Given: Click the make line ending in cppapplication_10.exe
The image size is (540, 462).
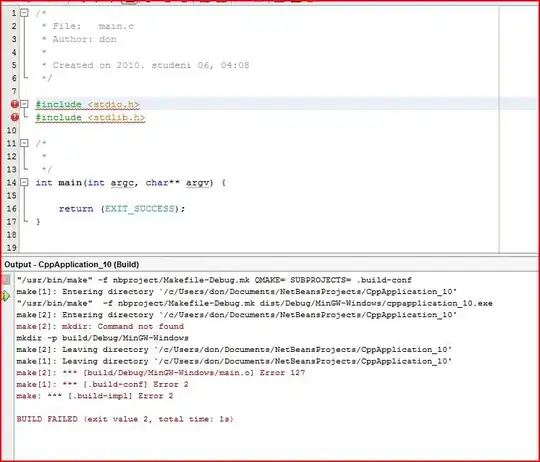Looking at the screenshot, I should click(255, 303).
